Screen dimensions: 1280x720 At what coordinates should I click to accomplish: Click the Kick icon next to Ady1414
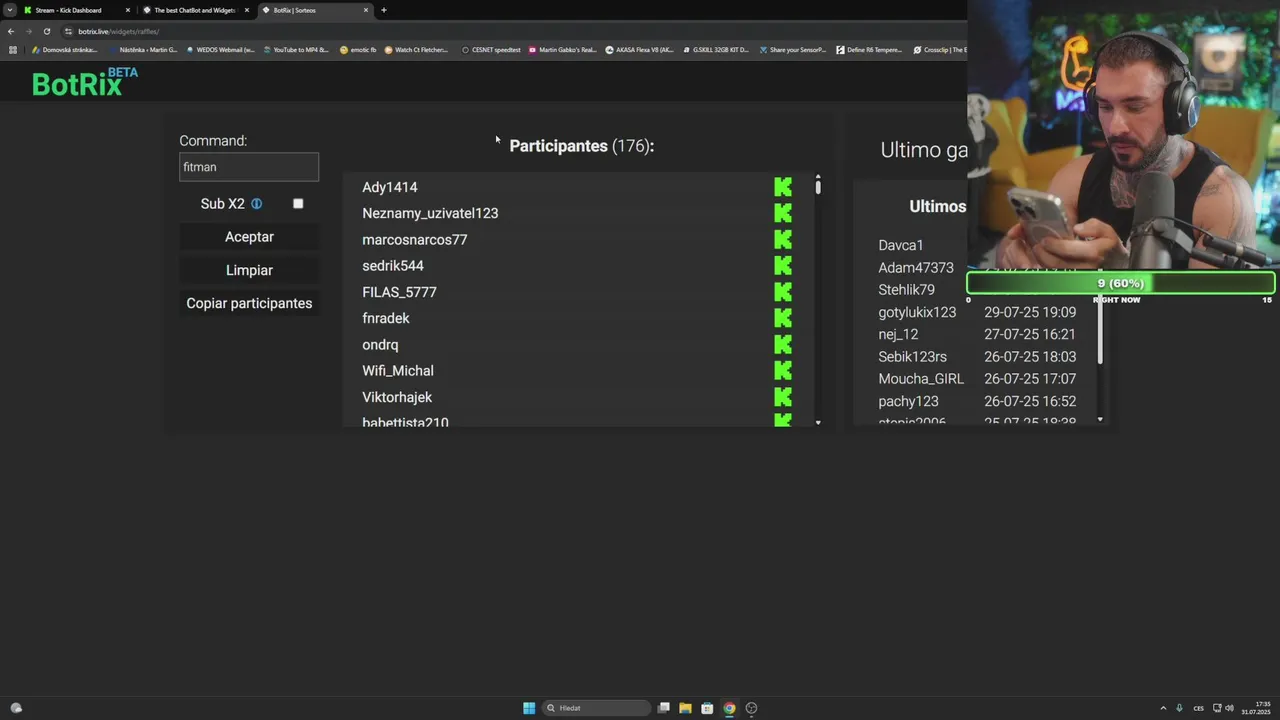[783, 187]
